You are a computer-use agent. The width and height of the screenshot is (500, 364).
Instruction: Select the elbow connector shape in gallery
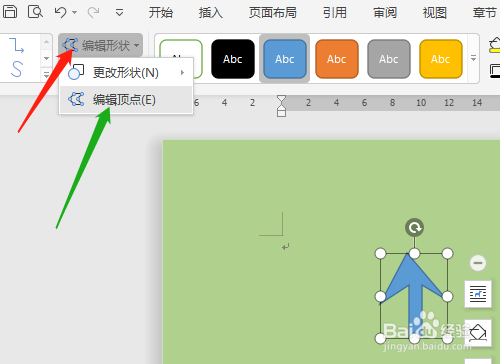pos(16,45)
